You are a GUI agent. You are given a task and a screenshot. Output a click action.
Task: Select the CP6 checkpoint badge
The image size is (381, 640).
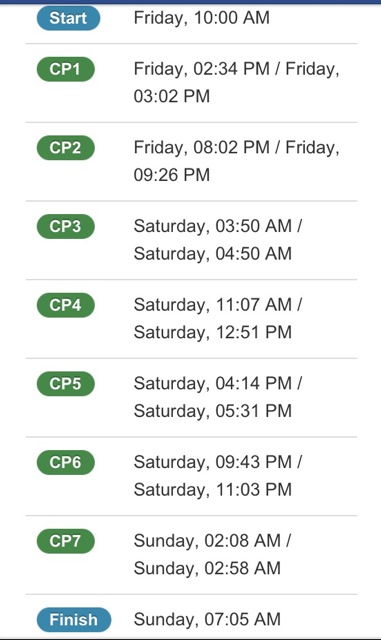coord(66,462)
